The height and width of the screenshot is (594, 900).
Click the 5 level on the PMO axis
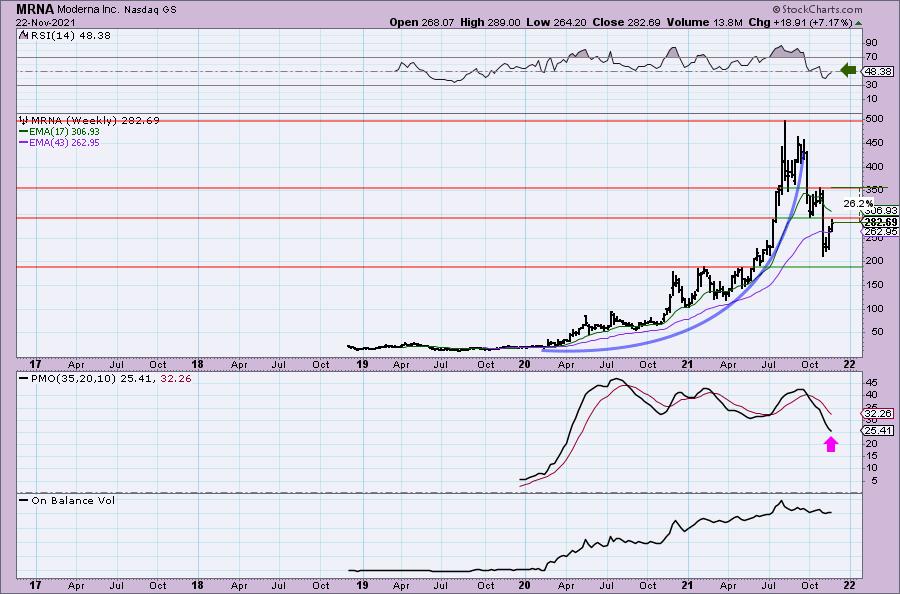click(x=874, y=480)
